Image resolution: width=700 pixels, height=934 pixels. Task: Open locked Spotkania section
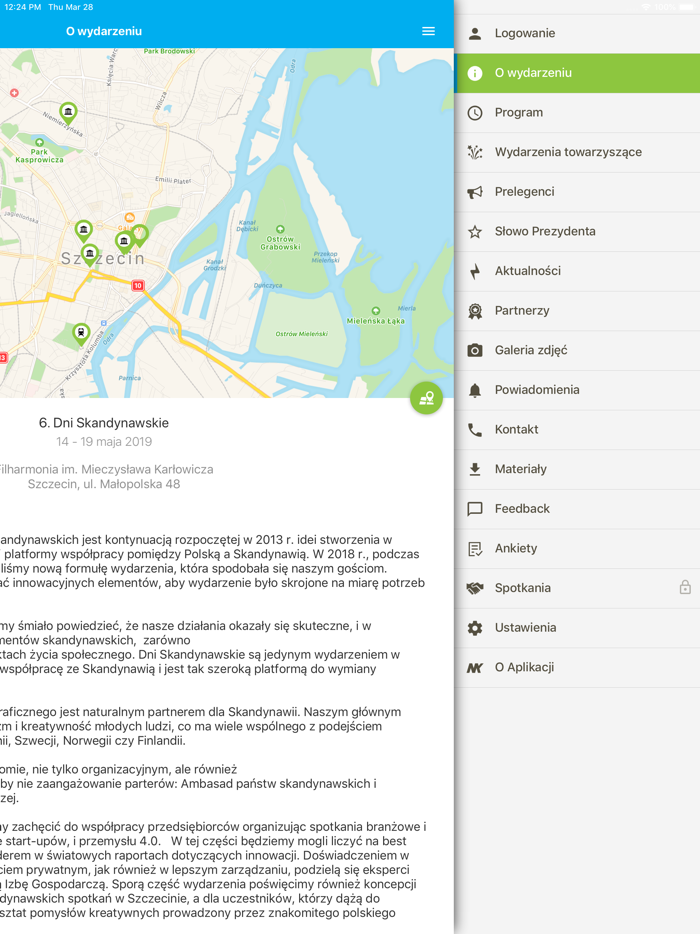click(577, 588)
